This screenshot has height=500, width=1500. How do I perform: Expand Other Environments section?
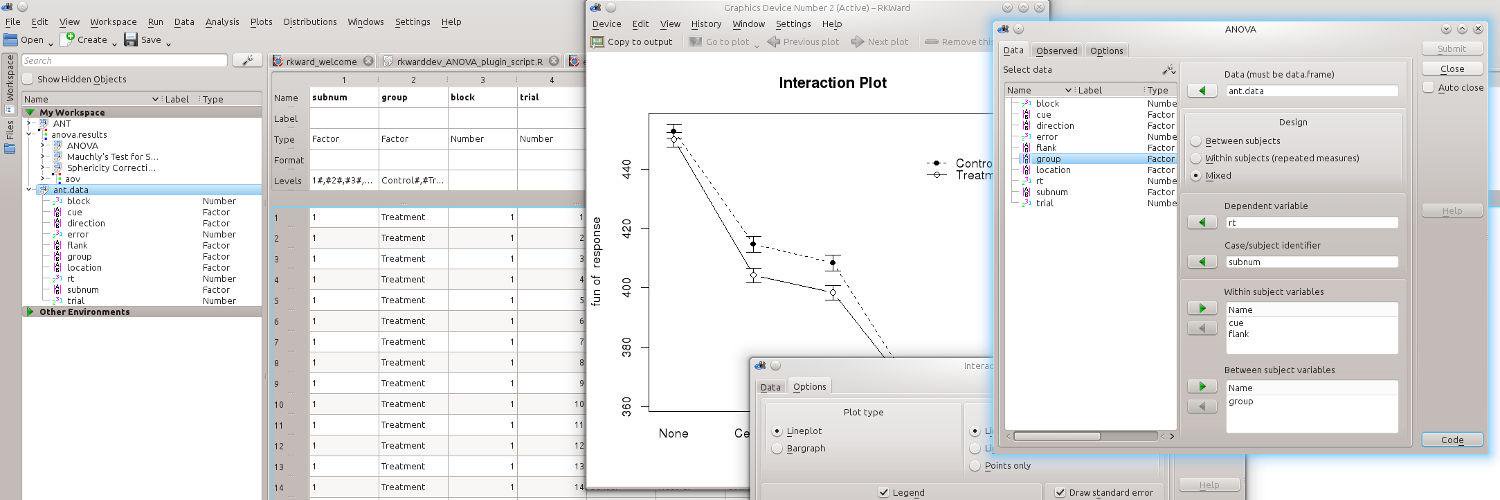30,312
